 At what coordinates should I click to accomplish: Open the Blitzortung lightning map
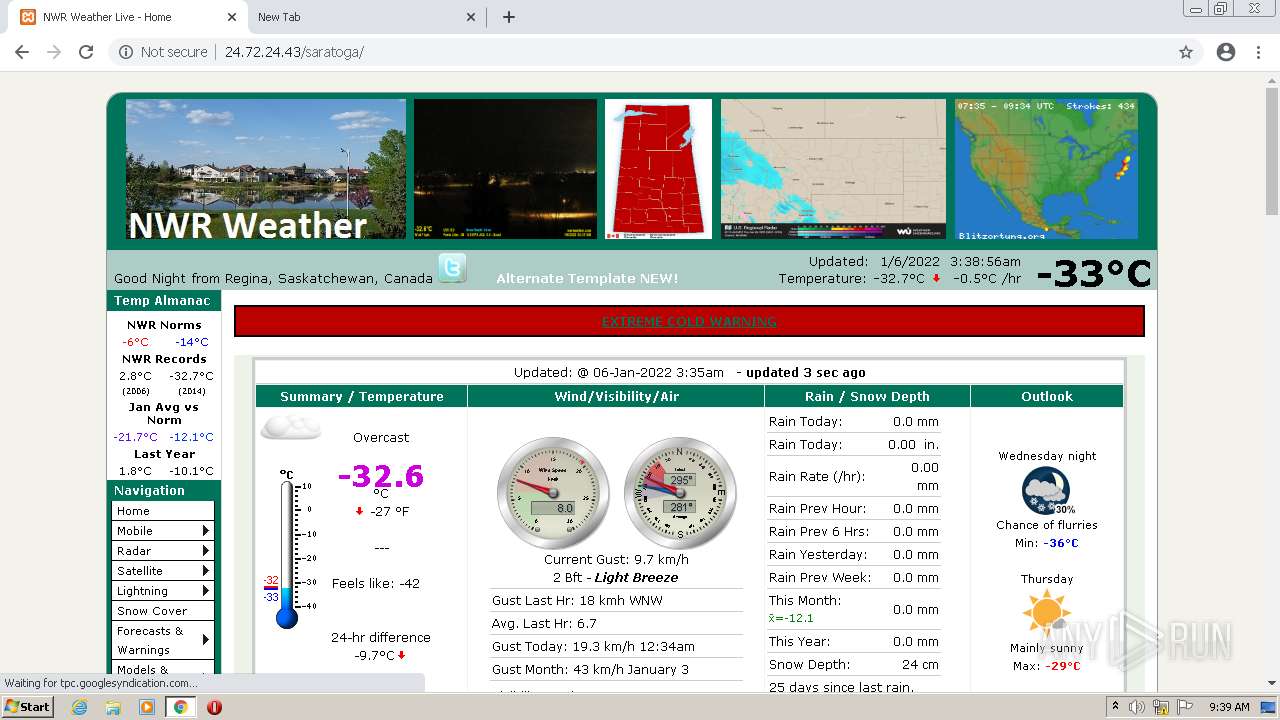click(x=1046, y=168)
